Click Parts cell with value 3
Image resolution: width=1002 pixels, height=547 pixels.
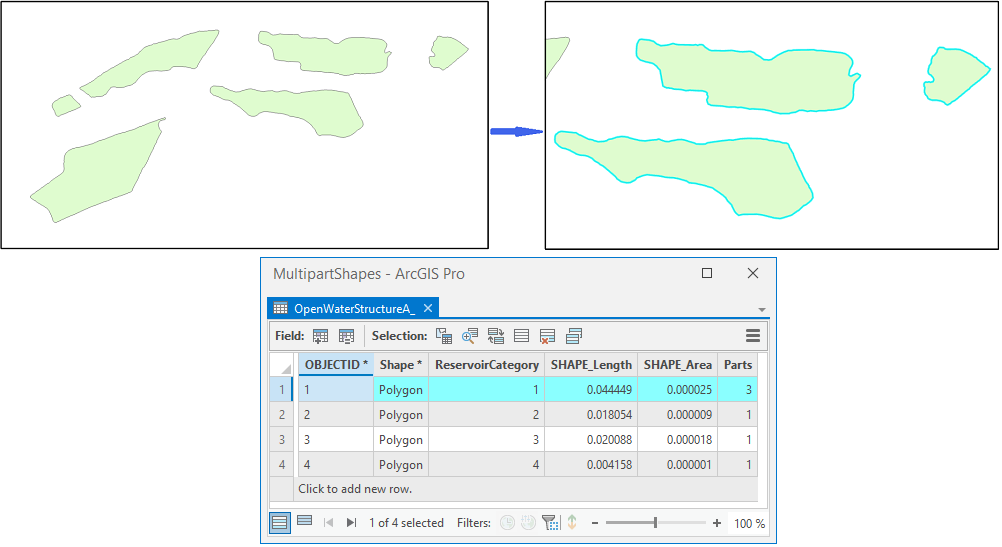pyautogui.click(x=737, y=389)
